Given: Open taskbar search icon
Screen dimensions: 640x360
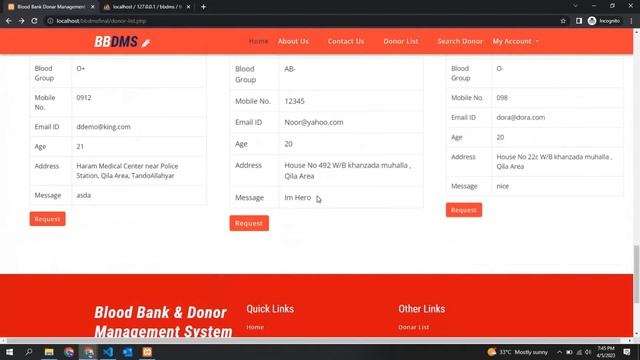Looking at the screenshot, I should (x=29, y=352).
